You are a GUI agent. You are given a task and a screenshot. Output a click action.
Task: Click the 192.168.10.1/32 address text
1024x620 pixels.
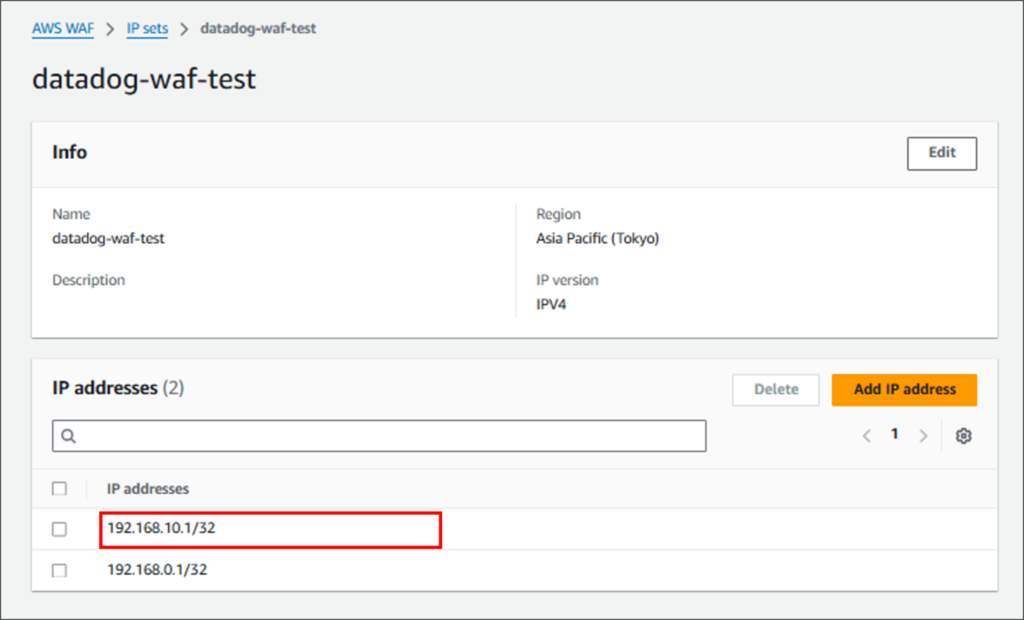(x=161, y=528)
